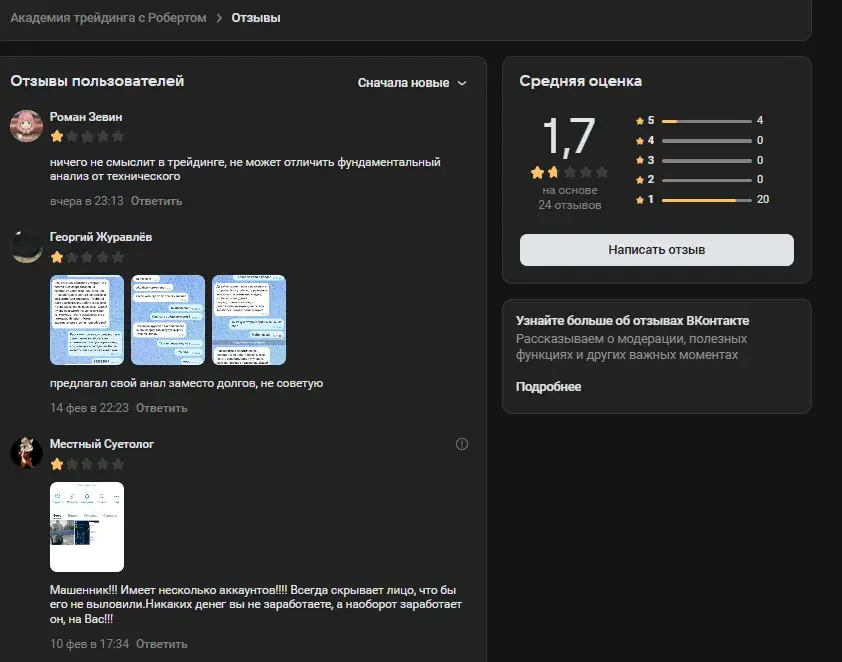Click the name 'Местный Суетолог'
The width and height of the screenshot is (842, 662).
[x=101, y=444]
